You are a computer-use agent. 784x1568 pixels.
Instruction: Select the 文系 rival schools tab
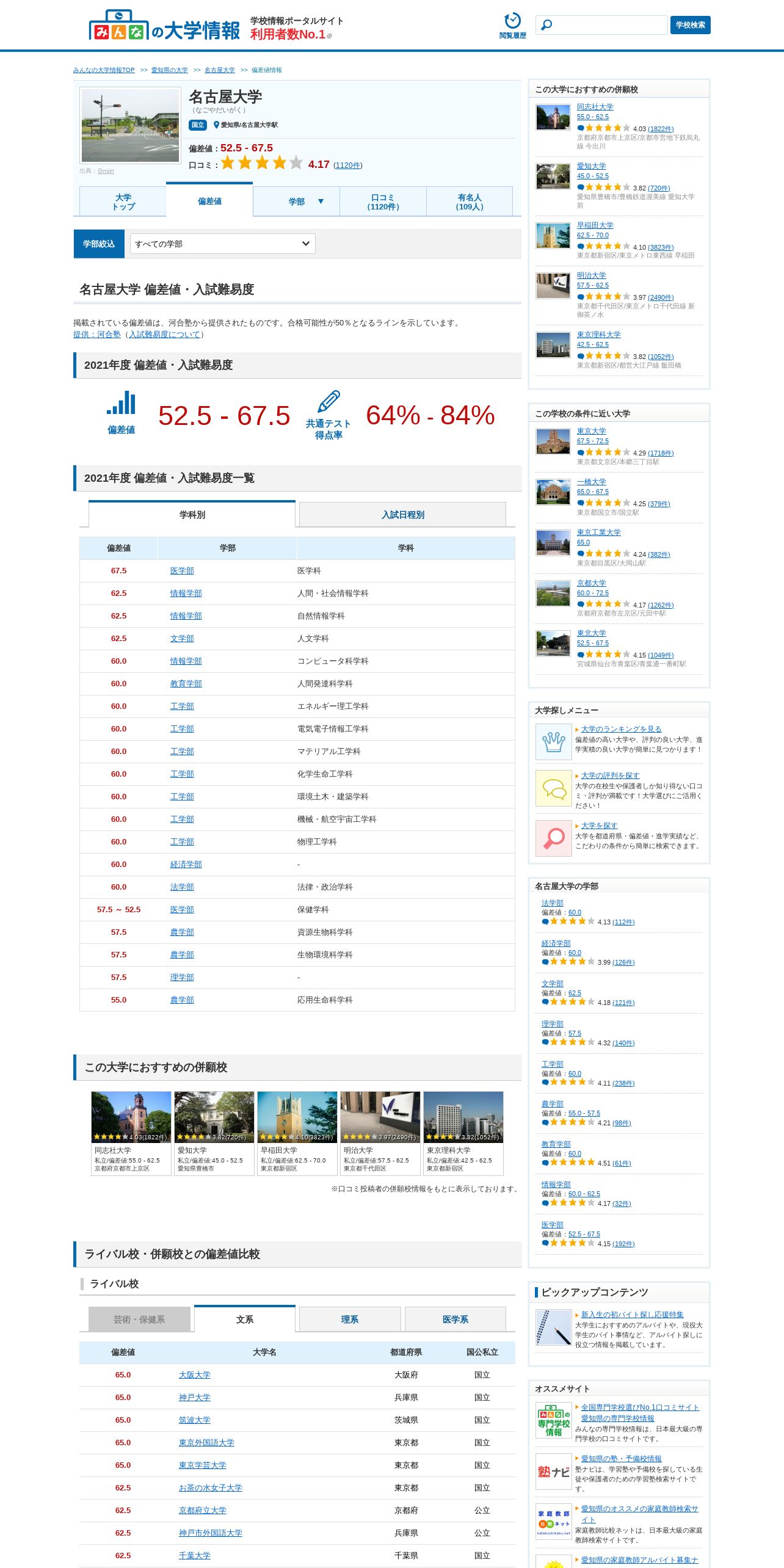(x=245, y=1319)
